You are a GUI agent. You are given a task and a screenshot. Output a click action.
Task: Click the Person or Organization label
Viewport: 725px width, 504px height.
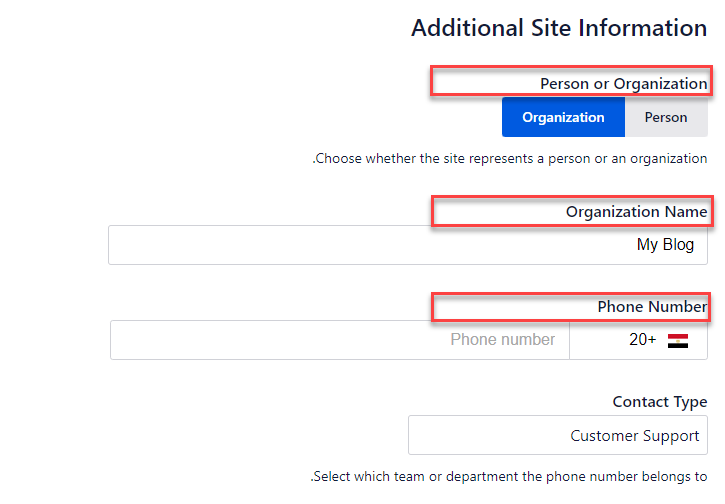pos(623,84)
